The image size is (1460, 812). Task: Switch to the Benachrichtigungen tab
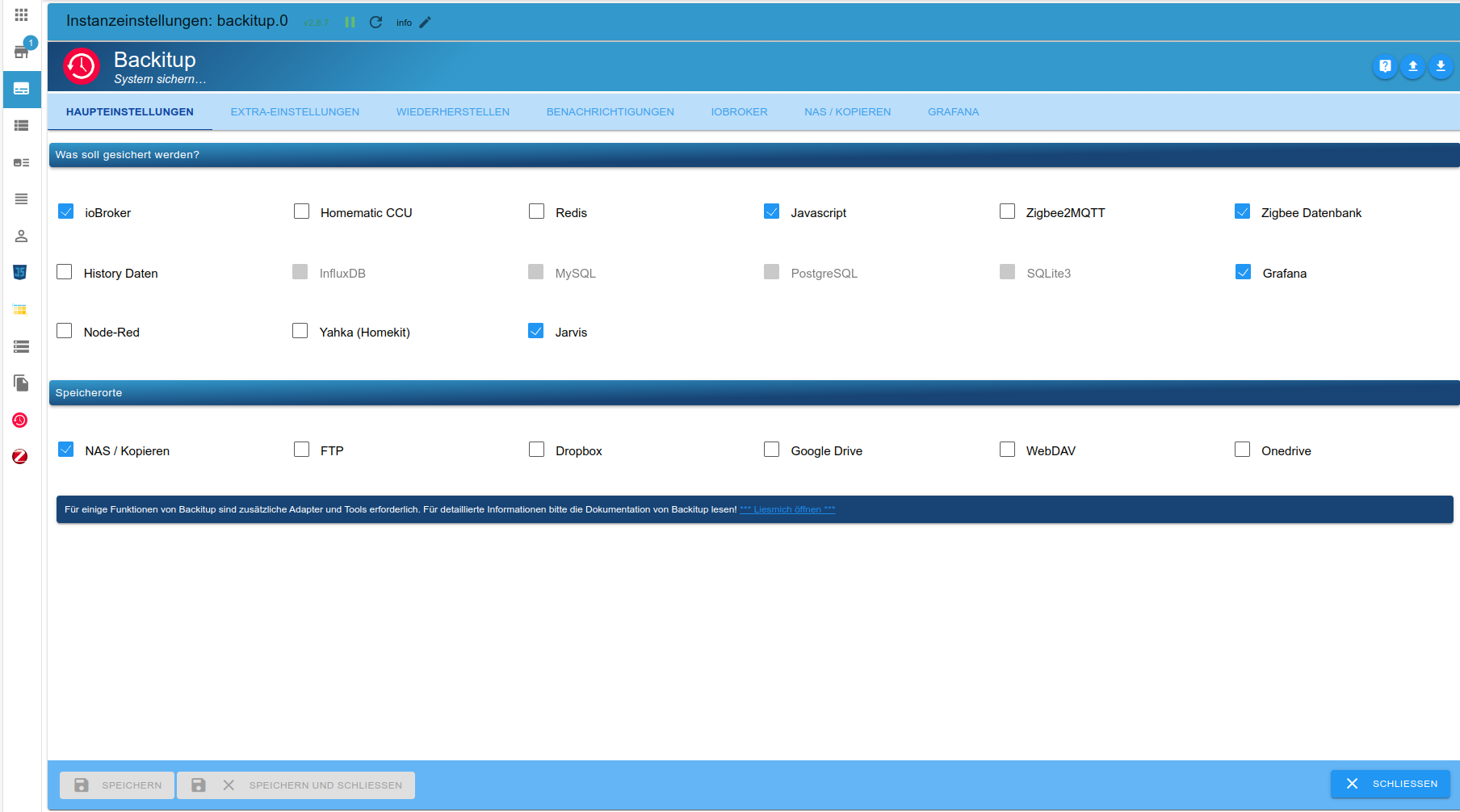pos(610,112)
